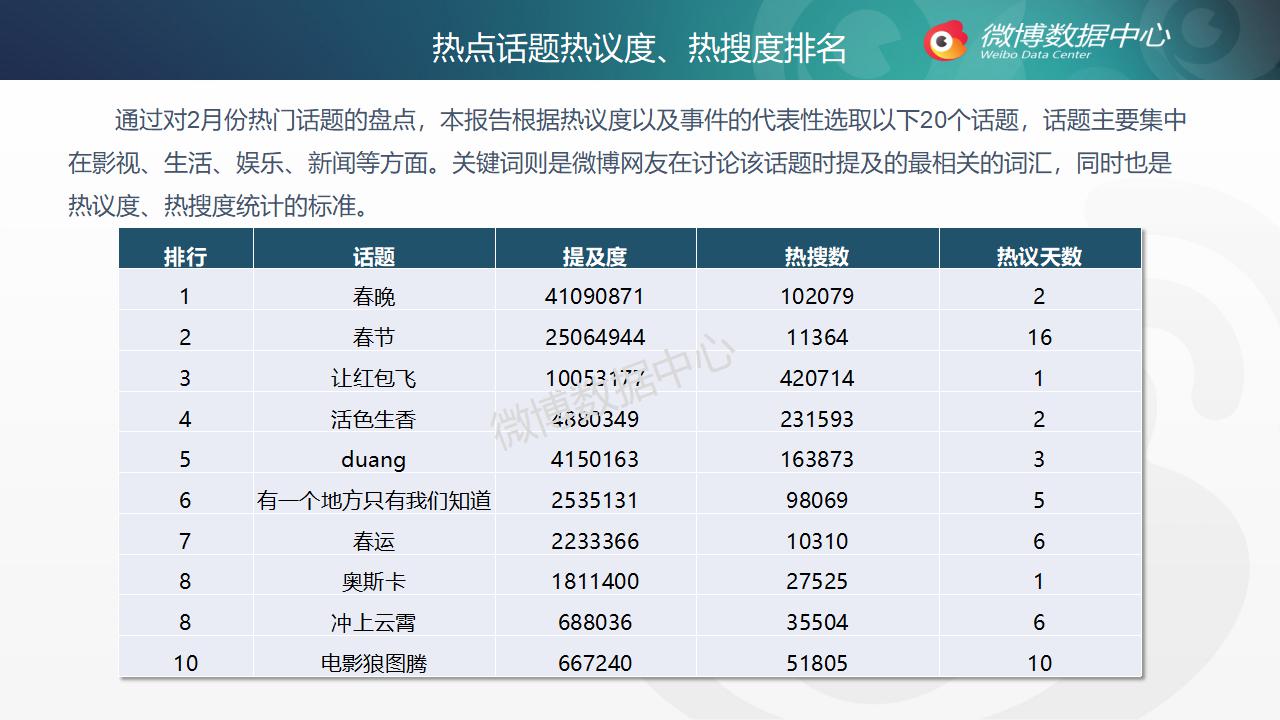Click the Weibo eye logo icon

945,40
